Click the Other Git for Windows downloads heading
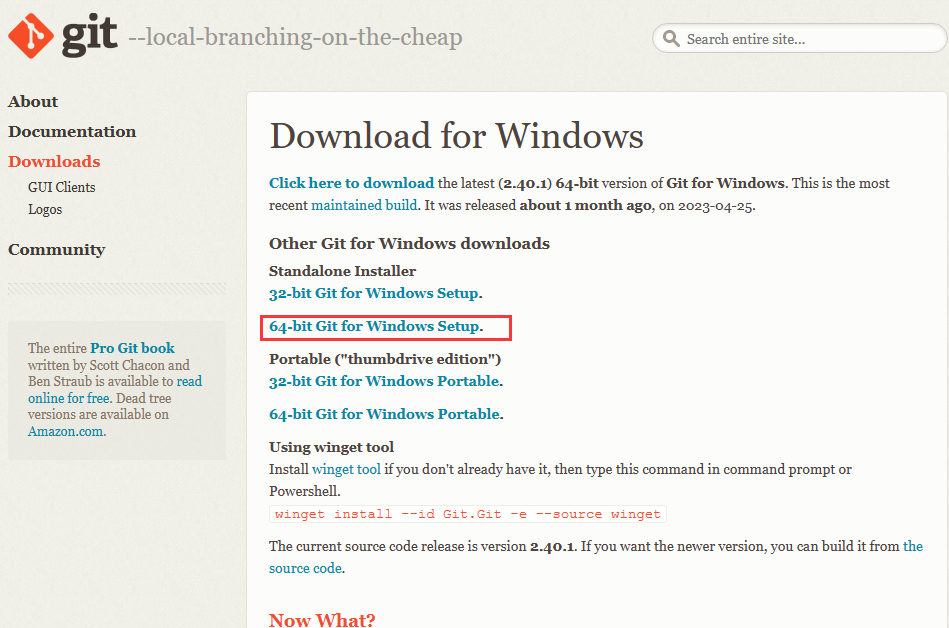949x628 pixels. coord(410,244)
